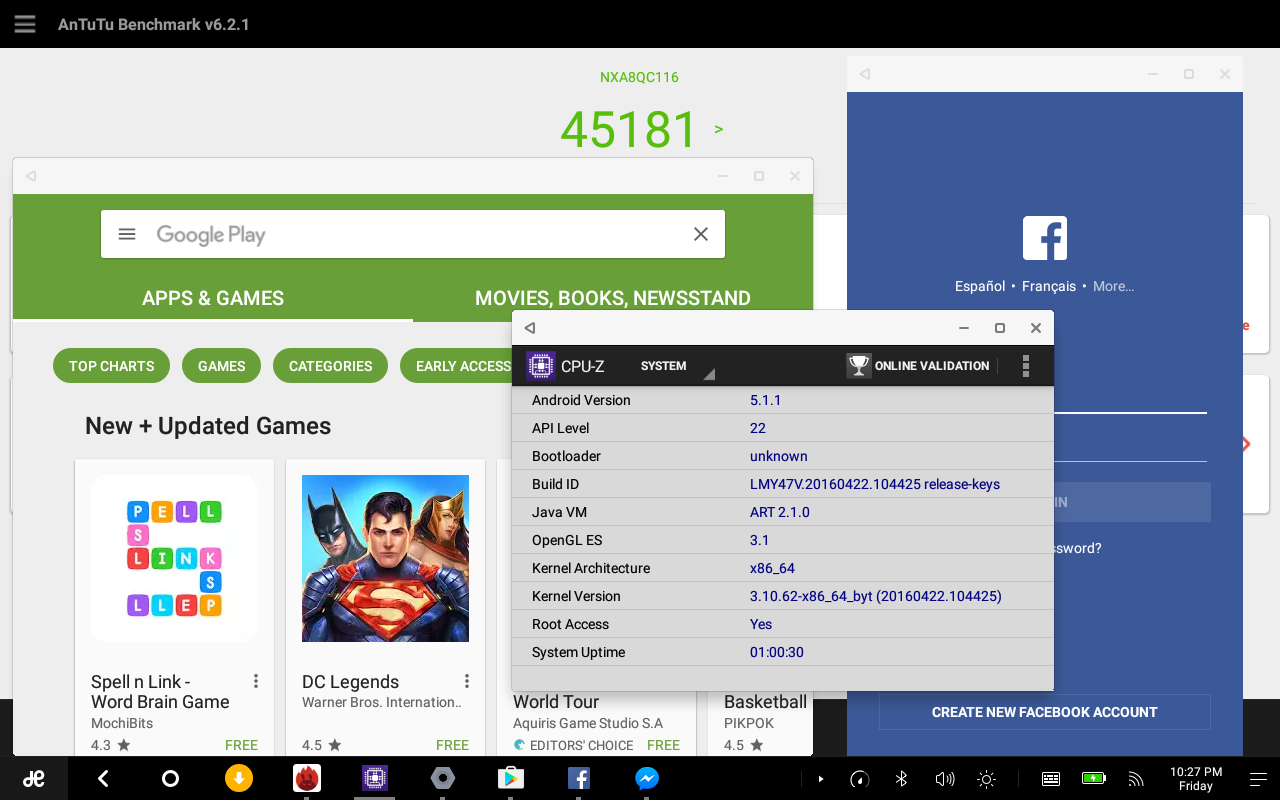Open the yellow download app in taskbar
The width and height of the screenshot is (1280, 800).
click(x=238, y=778)
